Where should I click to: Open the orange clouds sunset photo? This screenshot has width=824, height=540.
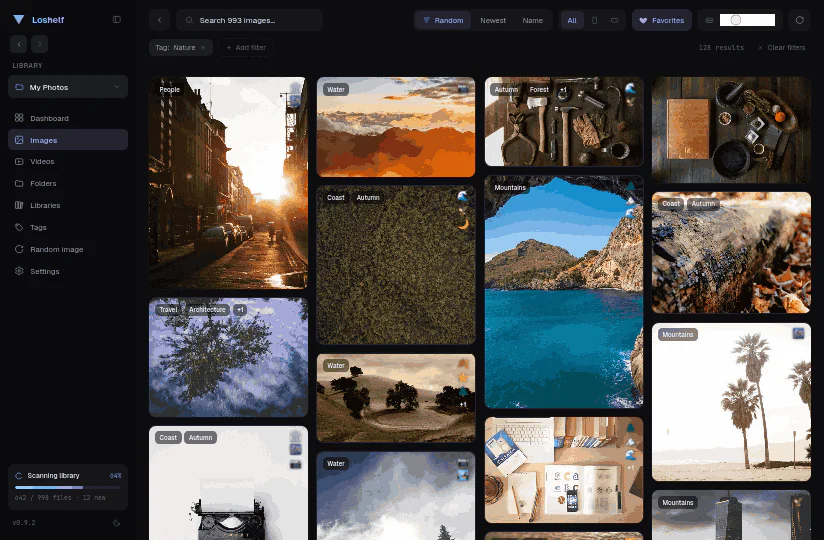point(396,127)
